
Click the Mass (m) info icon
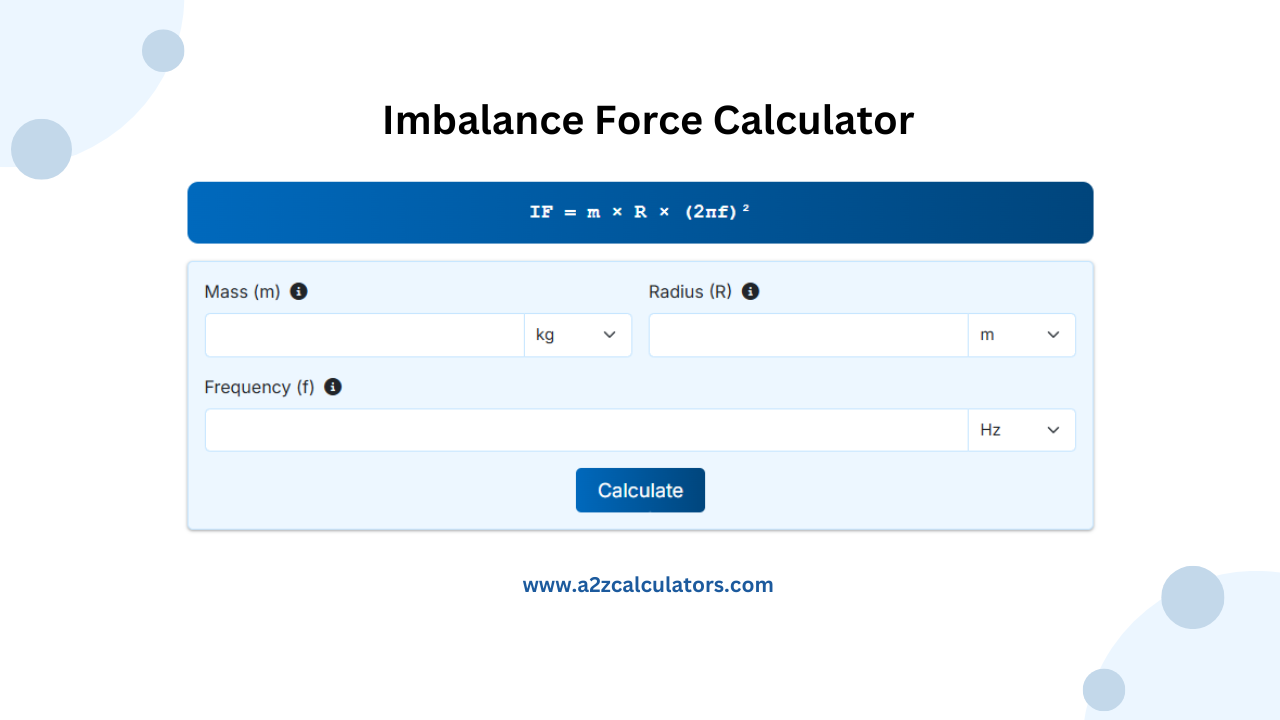tap(298, 291)
